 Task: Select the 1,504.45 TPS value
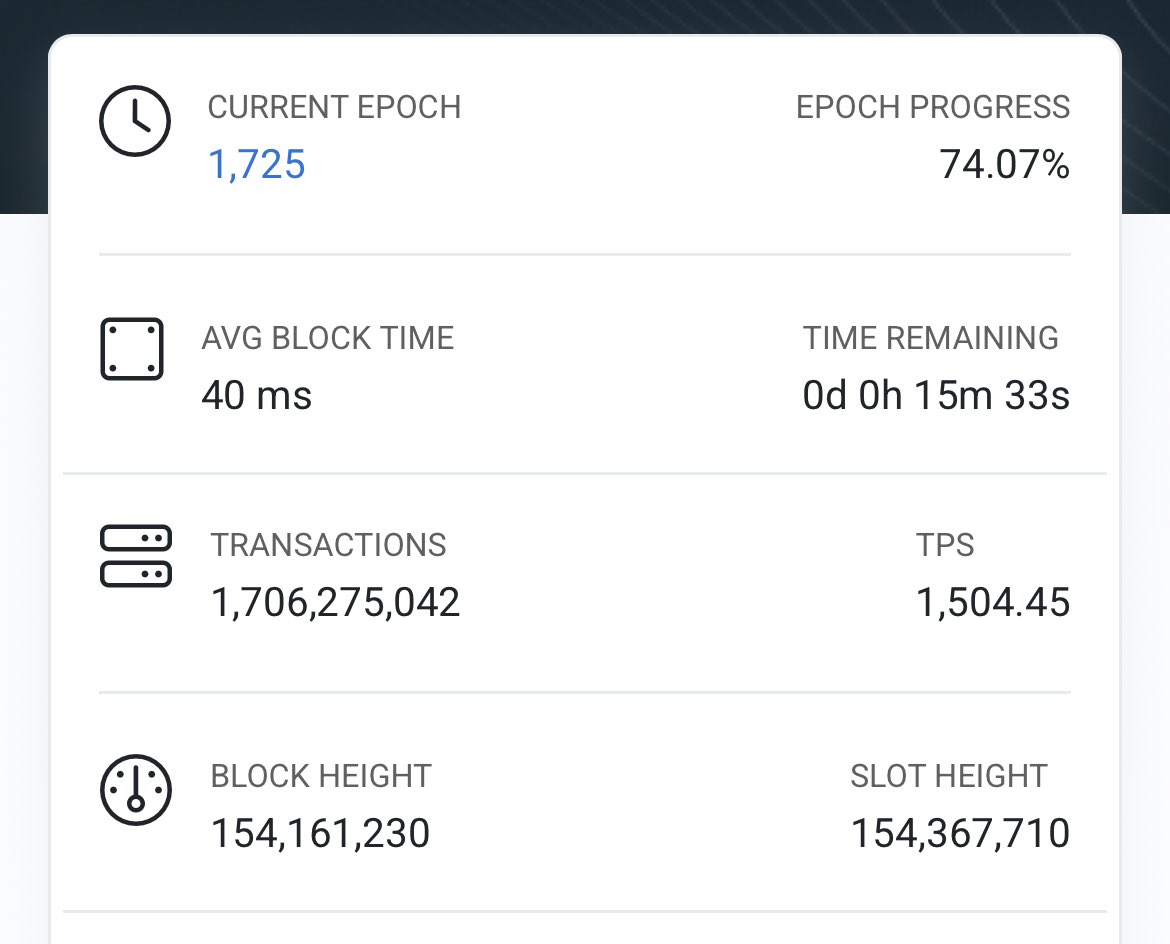[993, 603]
